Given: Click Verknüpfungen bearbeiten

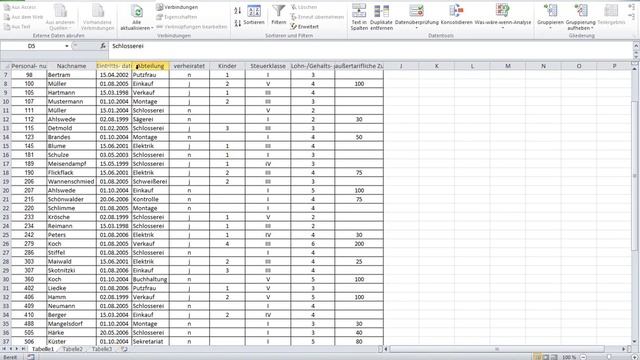Looking at the screenshot, I should pyautogui.click(x=191, y=27).
